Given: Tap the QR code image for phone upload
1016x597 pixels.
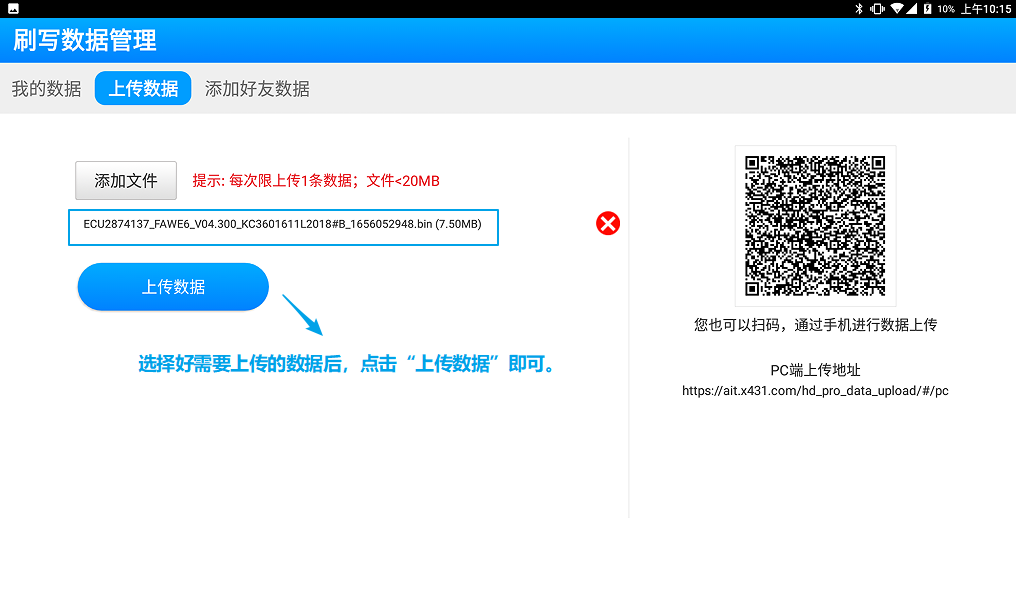Looking at the screenshot, I should click(815, 226).
